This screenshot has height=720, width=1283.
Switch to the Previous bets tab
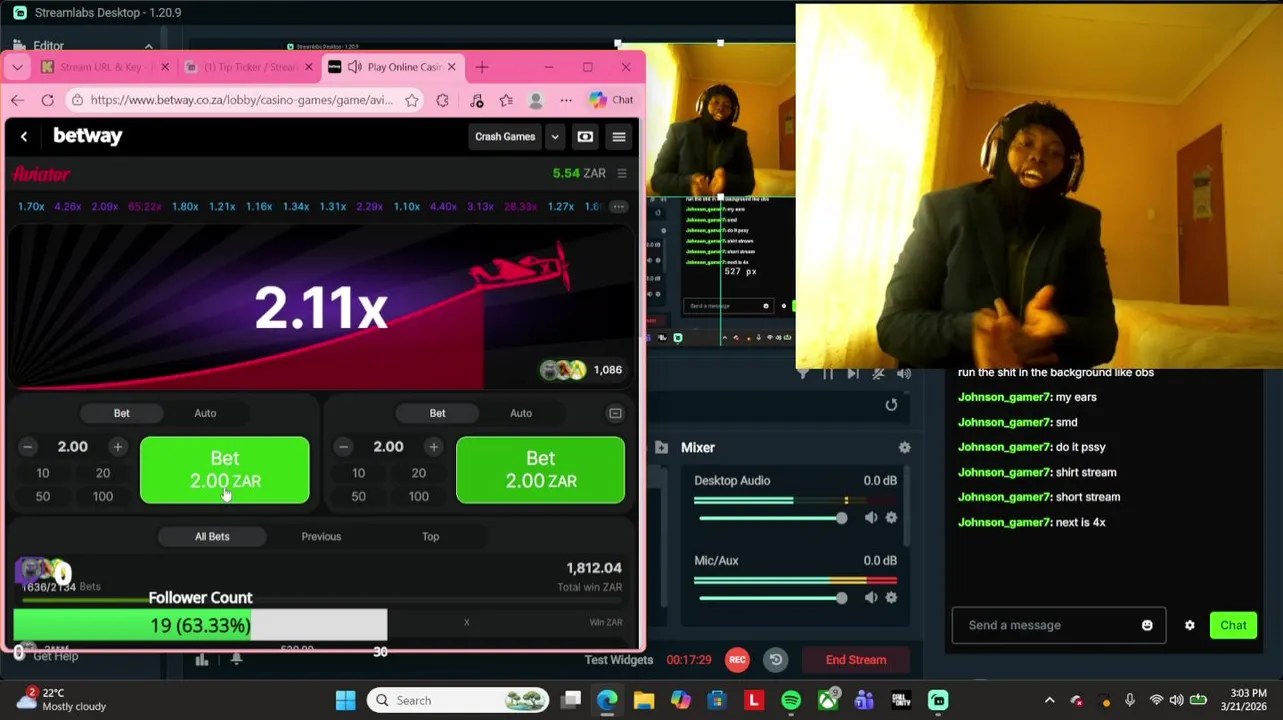[321, 537]
